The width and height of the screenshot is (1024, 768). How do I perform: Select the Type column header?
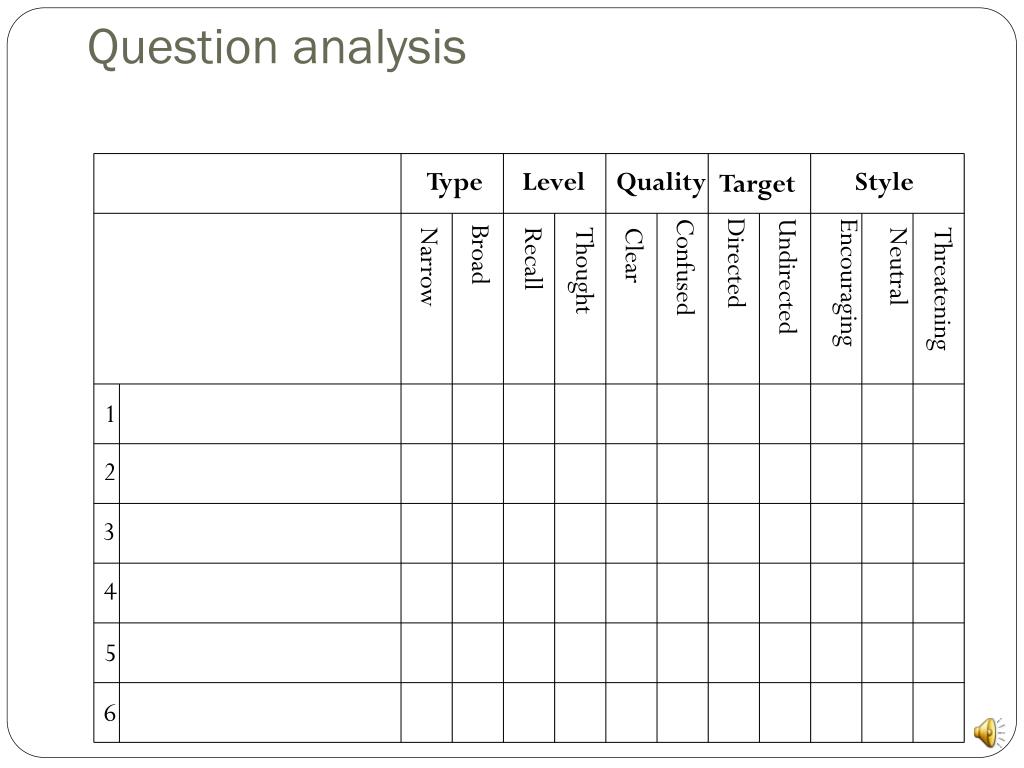pos(453,184)
